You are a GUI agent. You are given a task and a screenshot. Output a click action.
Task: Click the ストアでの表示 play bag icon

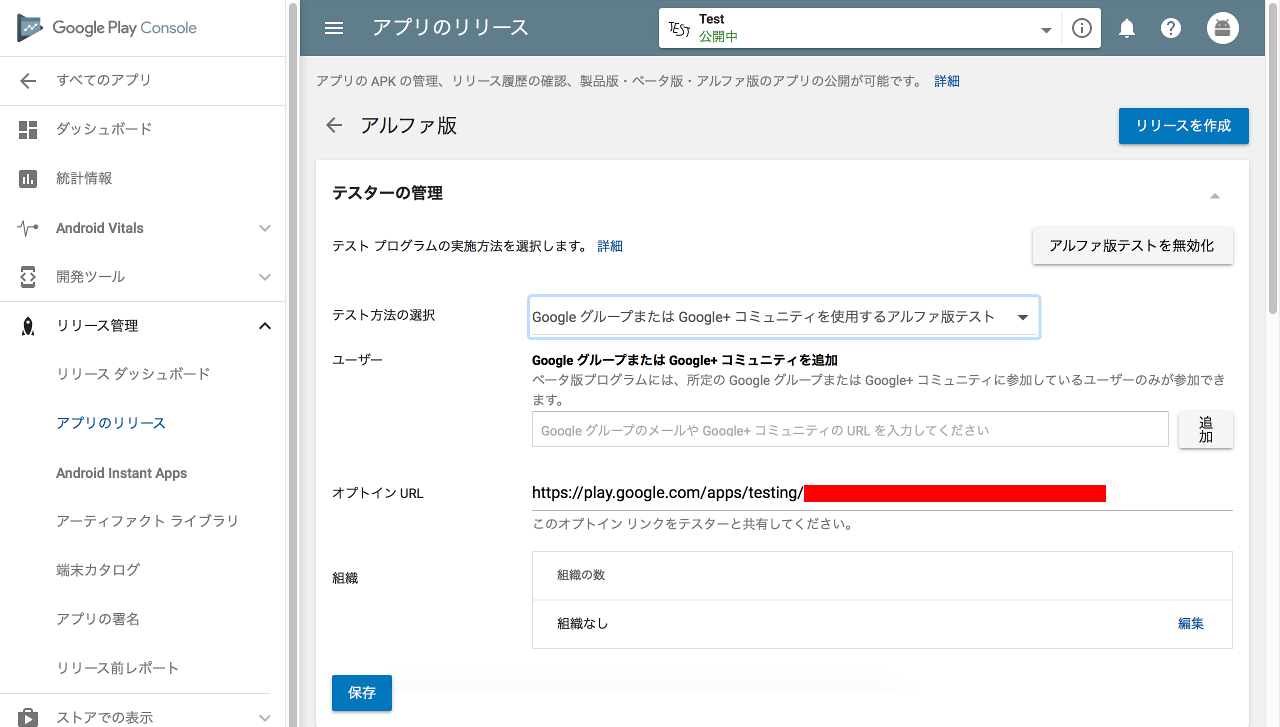pos(28,717)
